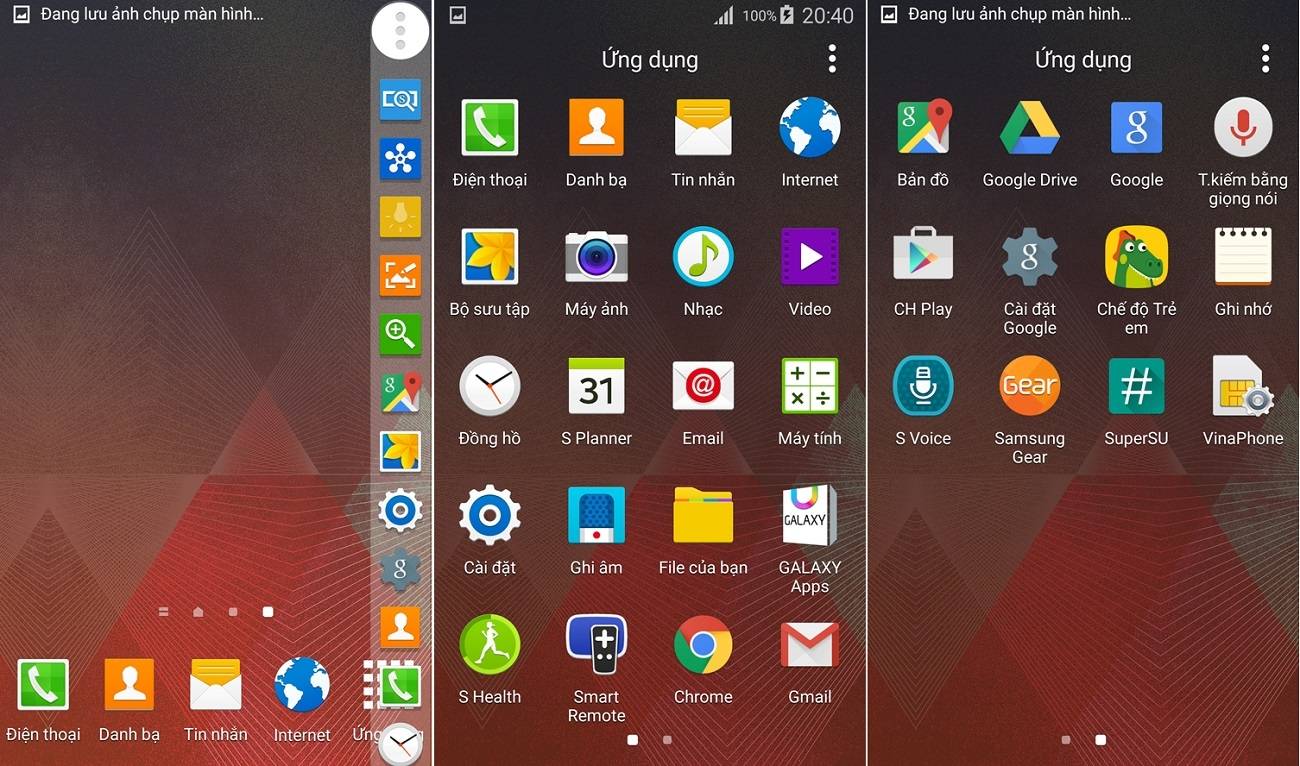Viewport: 1300px width, 766px height.
Task: Launch the Ghi âm voice recorder
Action: 596,516
